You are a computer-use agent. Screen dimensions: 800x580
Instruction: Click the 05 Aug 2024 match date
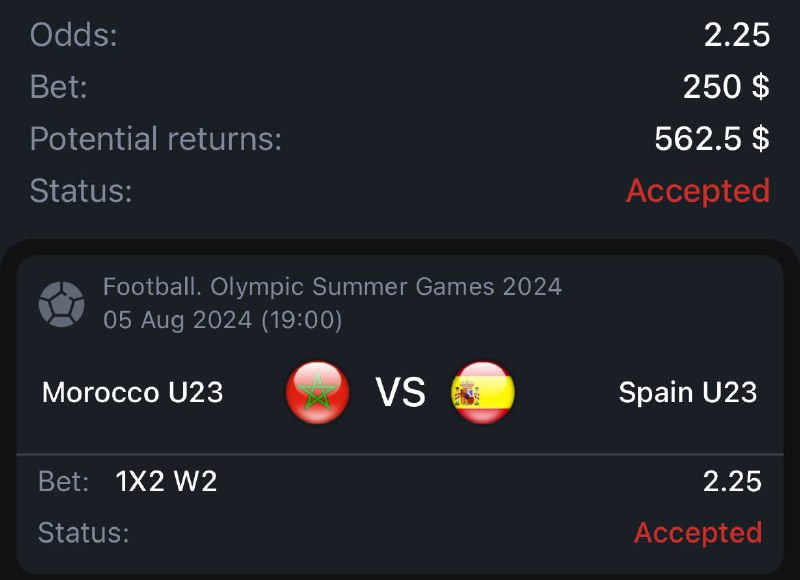[x=223, y=321]
